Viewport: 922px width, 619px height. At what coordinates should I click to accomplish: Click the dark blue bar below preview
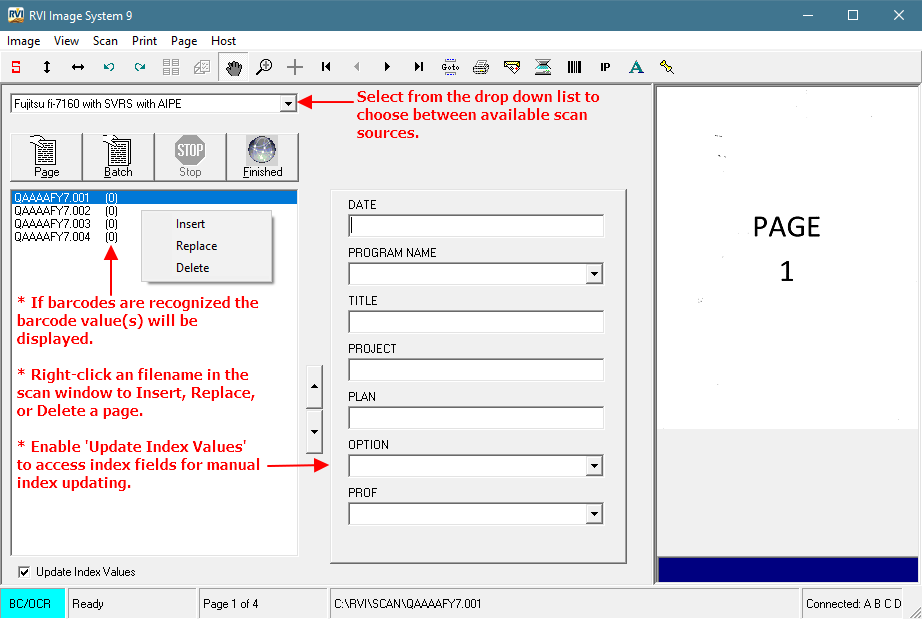coord(788,570)
